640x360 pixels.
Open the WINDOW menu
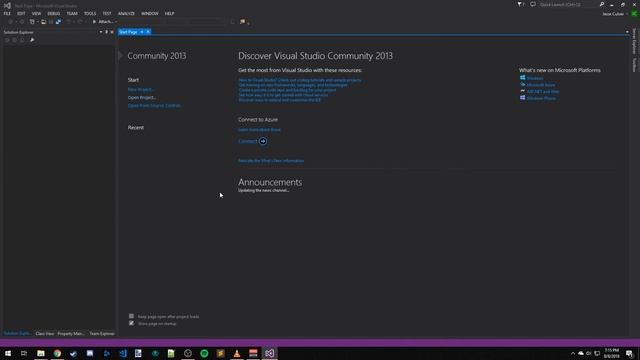[x=150, y=13]
